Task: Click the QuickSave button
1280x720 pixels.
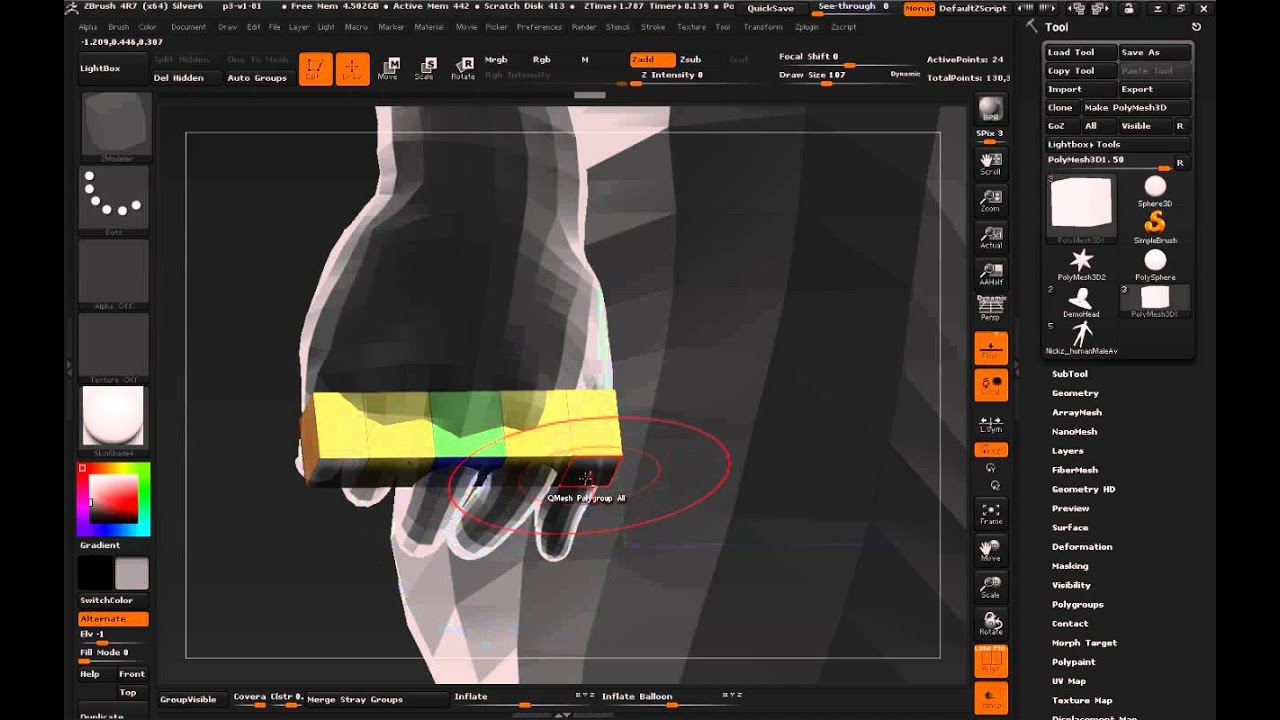Action: (x=771, y=8)
